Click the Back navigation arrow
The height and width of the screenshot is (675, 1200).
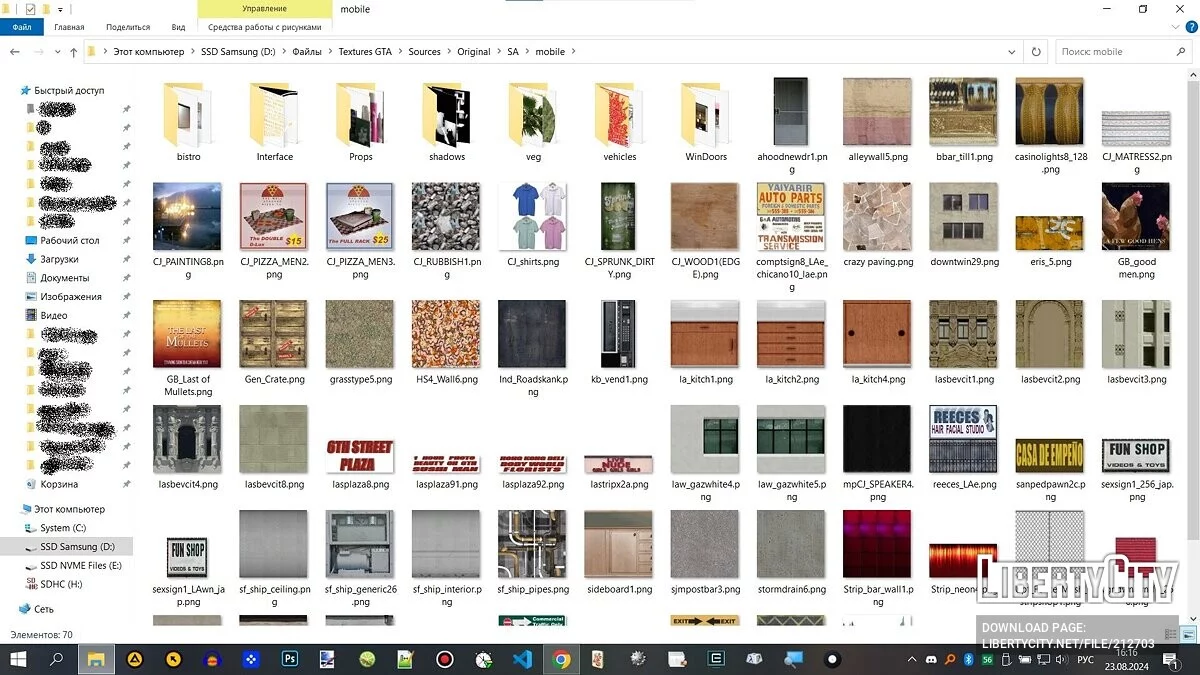15,52
